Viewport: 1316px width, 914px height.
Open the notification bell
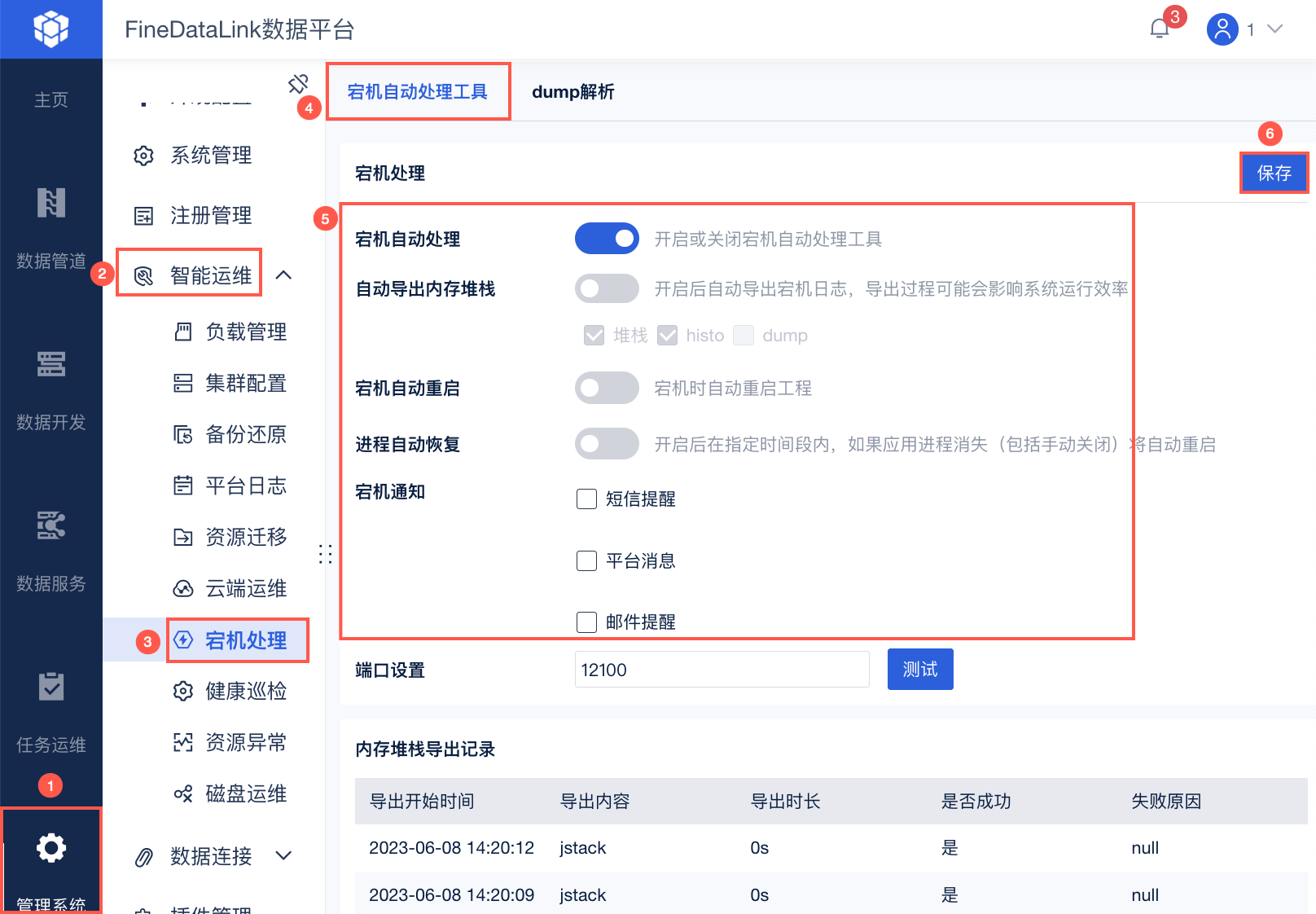point(1160,29)
